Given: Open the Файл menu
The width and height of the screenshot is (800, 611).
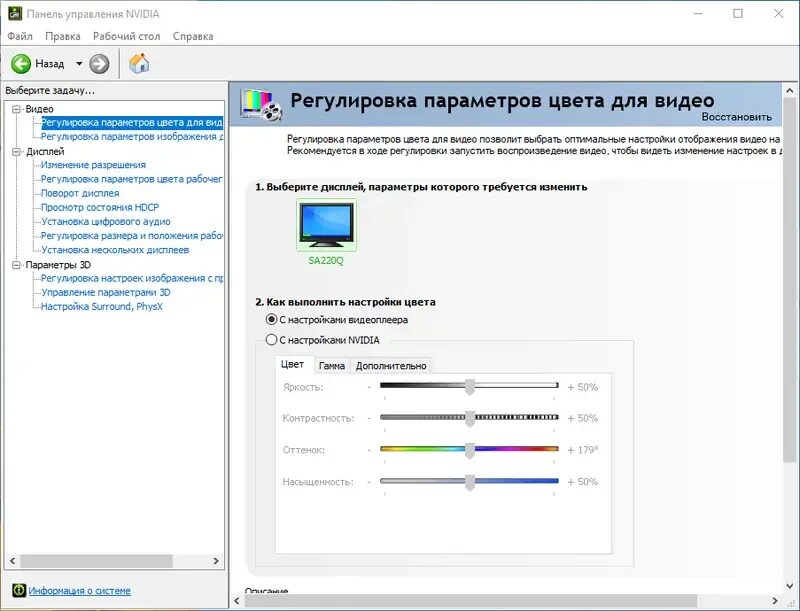Looking at the screenshot, I should pyautogui.click(x=20, y=36).
